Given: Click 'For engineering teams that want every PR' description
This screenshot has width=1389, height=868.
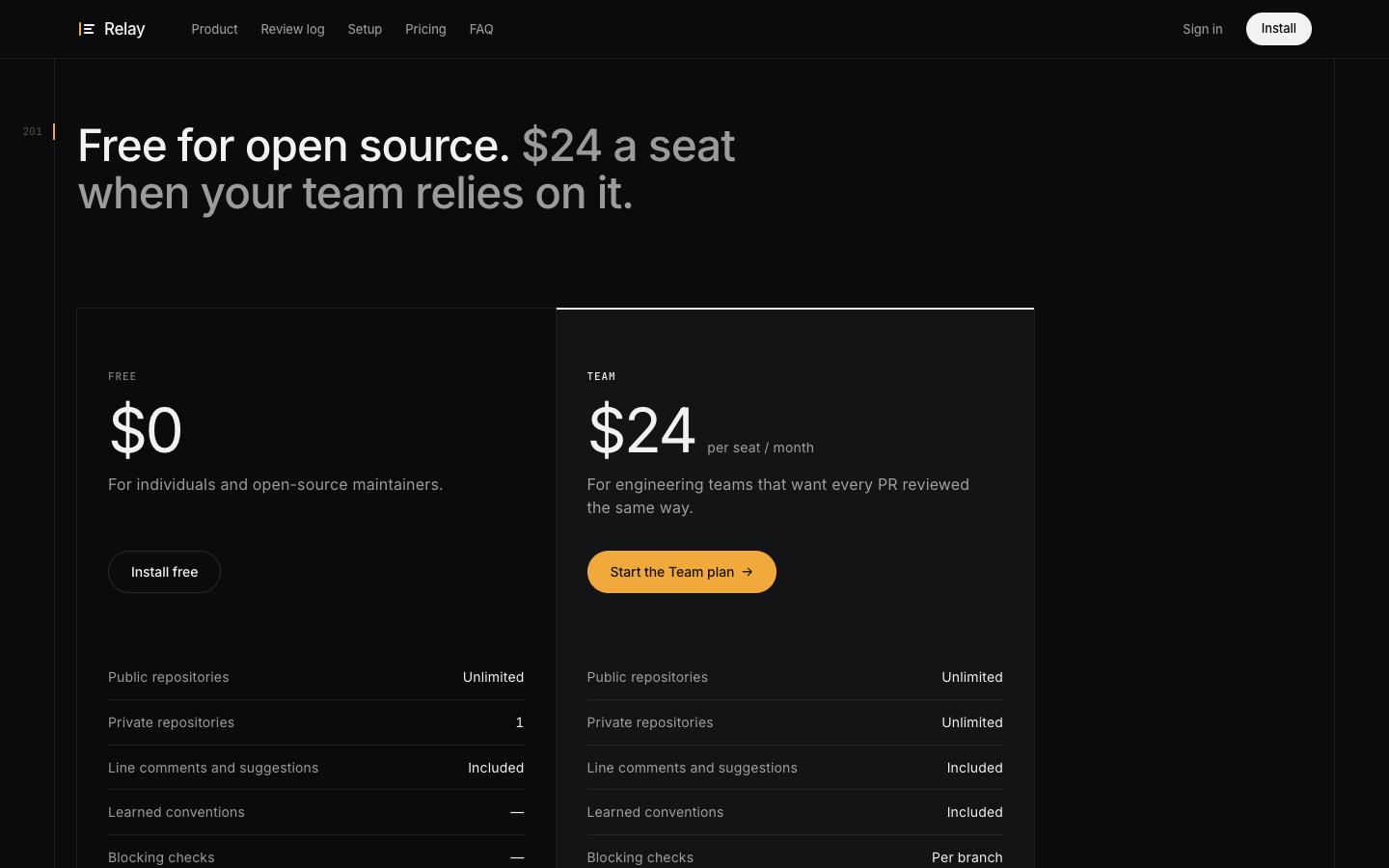Looking at the screenshot, I should (x=778, y=496).
